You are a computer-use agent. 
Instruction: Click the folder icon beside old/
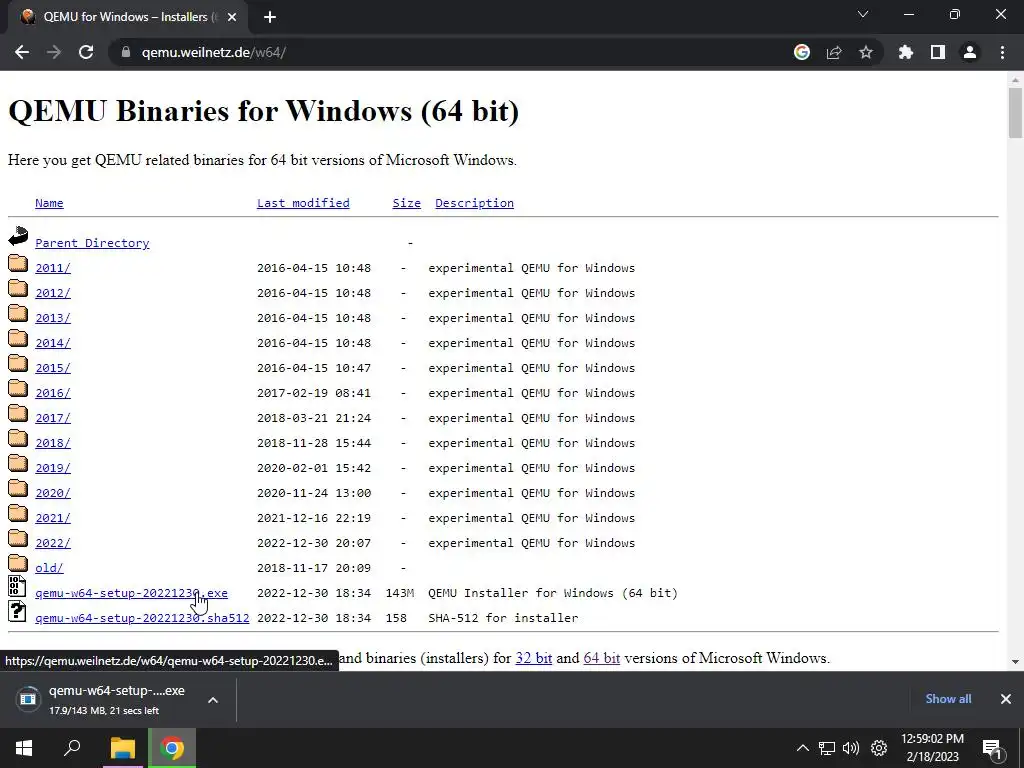18,564
